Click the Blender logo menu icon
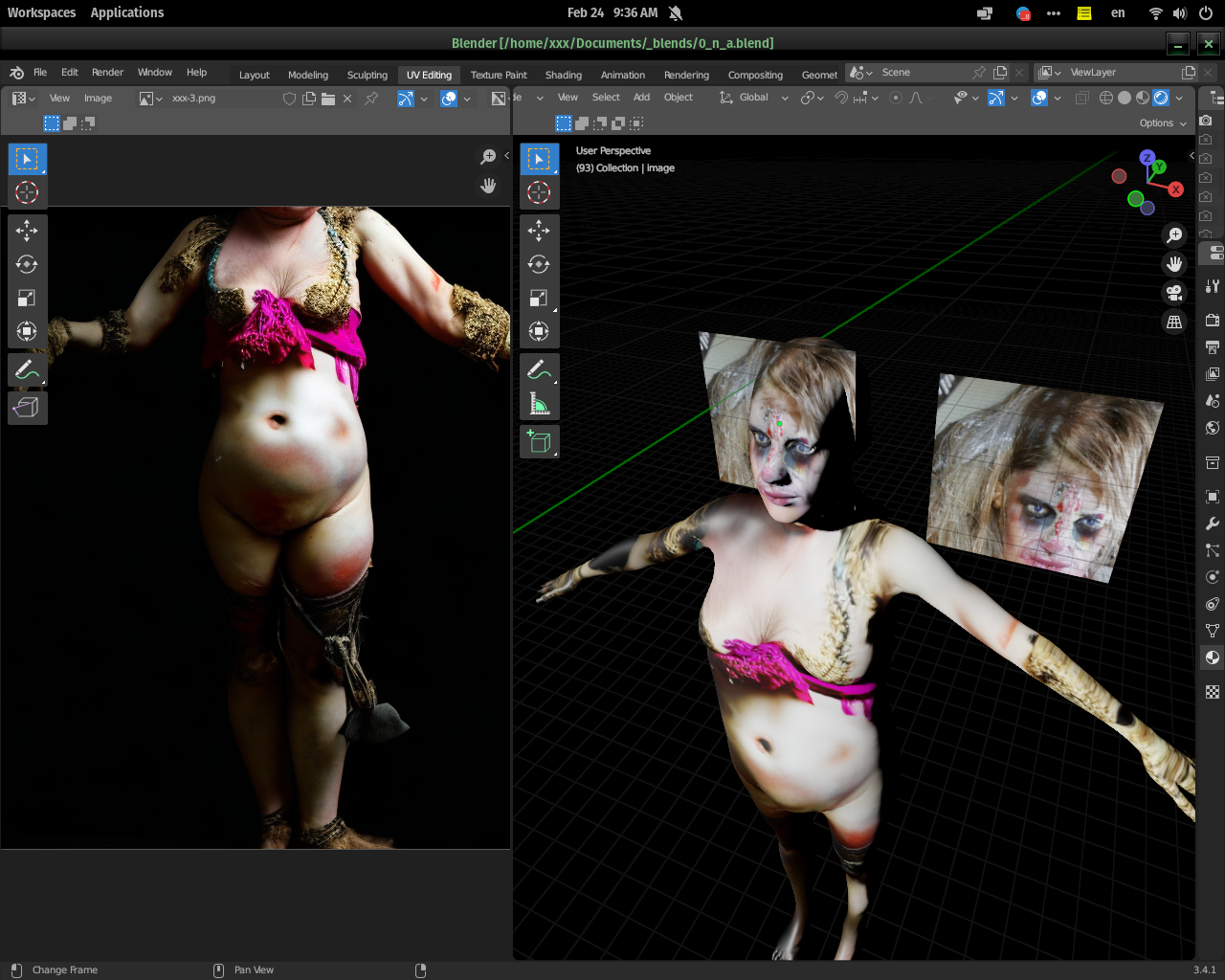 (x=16, y=73)
